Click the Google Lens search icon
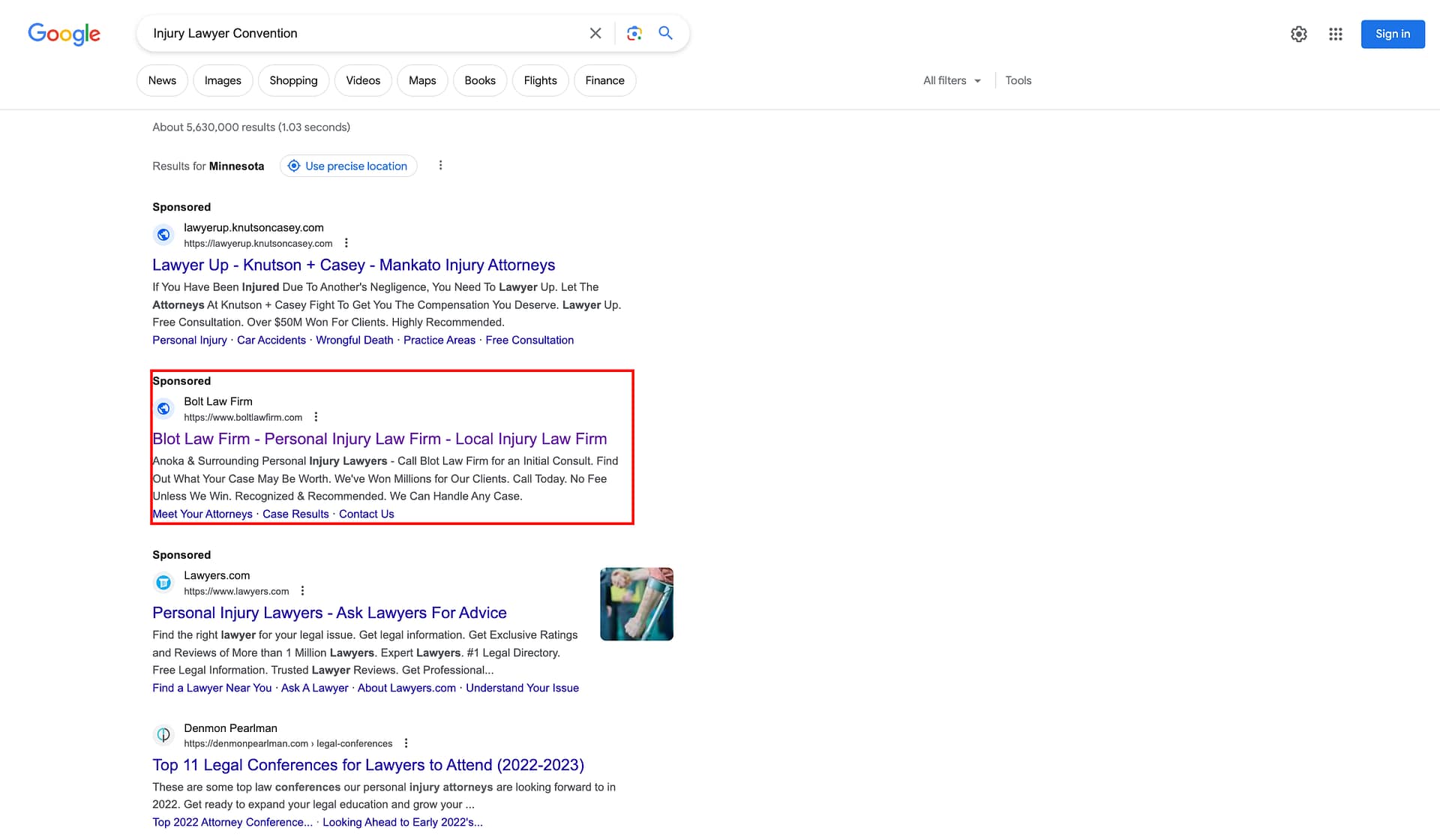The width and height of the screenshot is (1440, 840). click(634, 33)
